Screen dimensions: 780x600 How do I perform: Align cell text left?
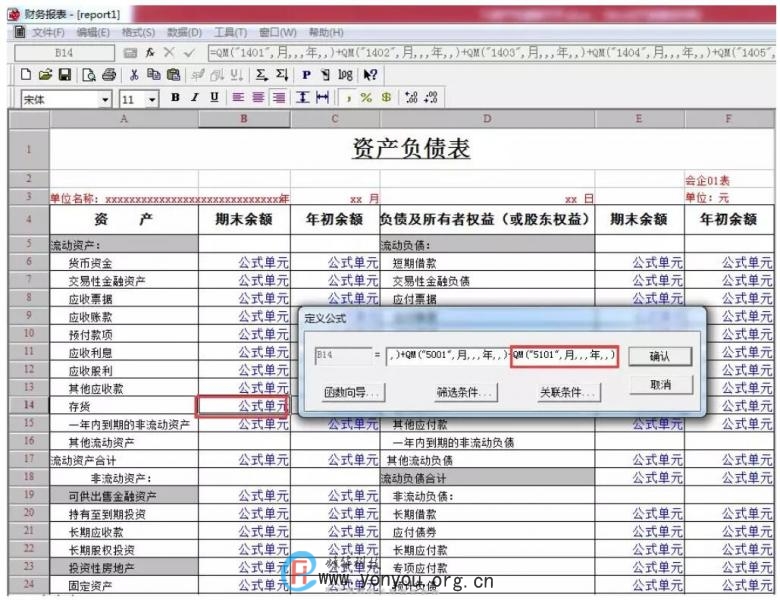pyautogui.click(x=238, y=98)
